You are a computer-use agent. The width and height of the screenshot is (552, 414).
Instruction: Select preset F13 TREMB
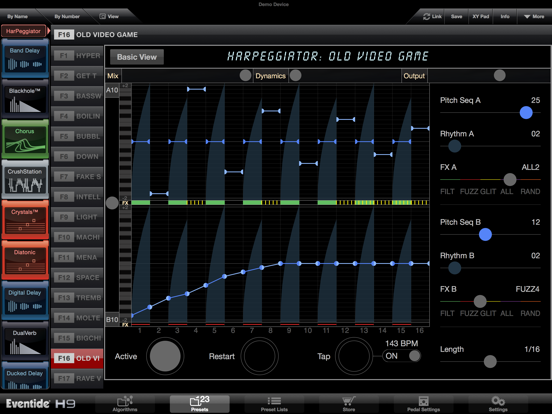coord(77,297)
